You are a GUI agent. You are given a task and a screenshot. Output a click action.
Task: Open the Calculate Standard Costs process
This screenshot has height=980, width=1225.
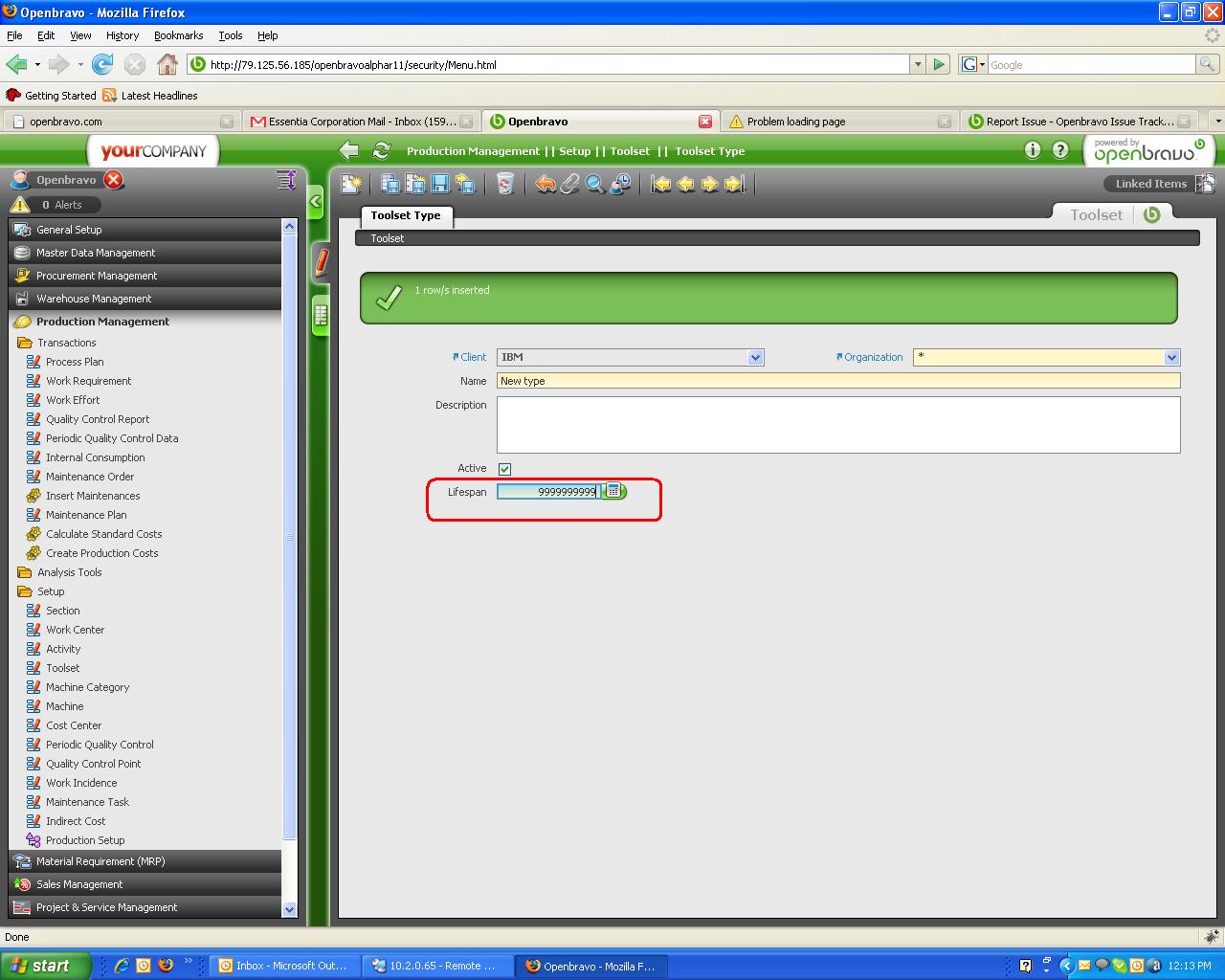tap(94, 534)
